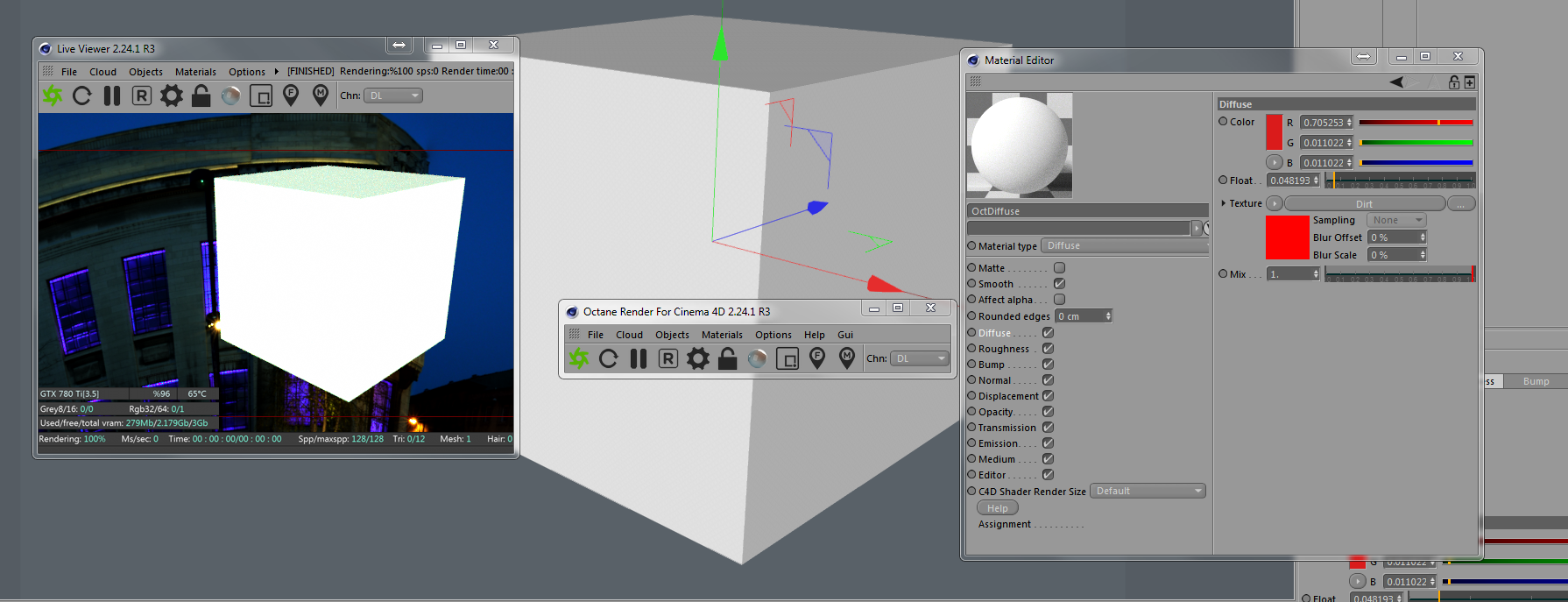Image resolution: width=1568 pixels, height=602 pixels.
Task: Click the ellipsis button next to Dirt
Action: point(1461,203)
